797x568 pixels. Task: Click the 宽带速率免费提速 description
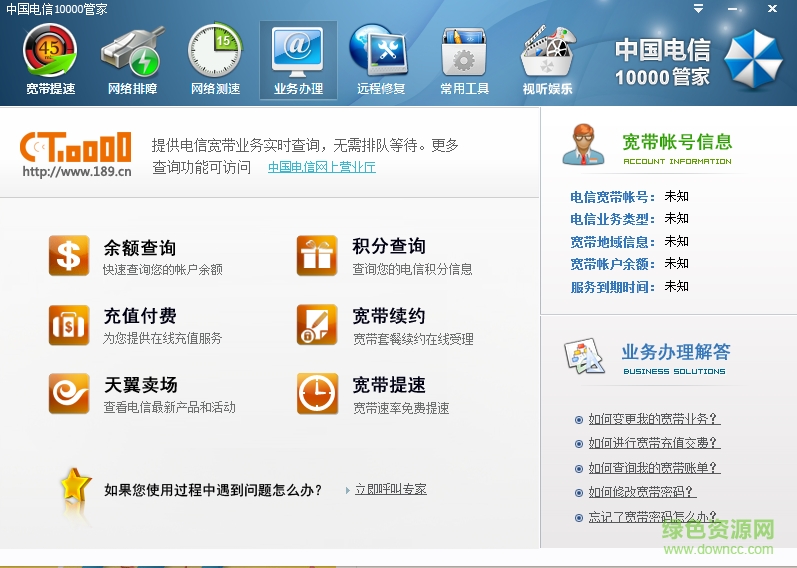click(x=401, y=408)
